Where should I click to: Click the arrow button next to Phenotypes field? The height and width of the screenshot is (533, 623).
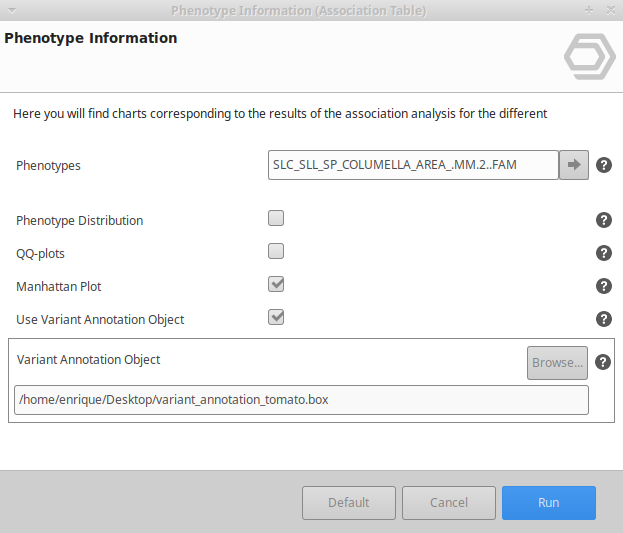click(x=573, y=165)
